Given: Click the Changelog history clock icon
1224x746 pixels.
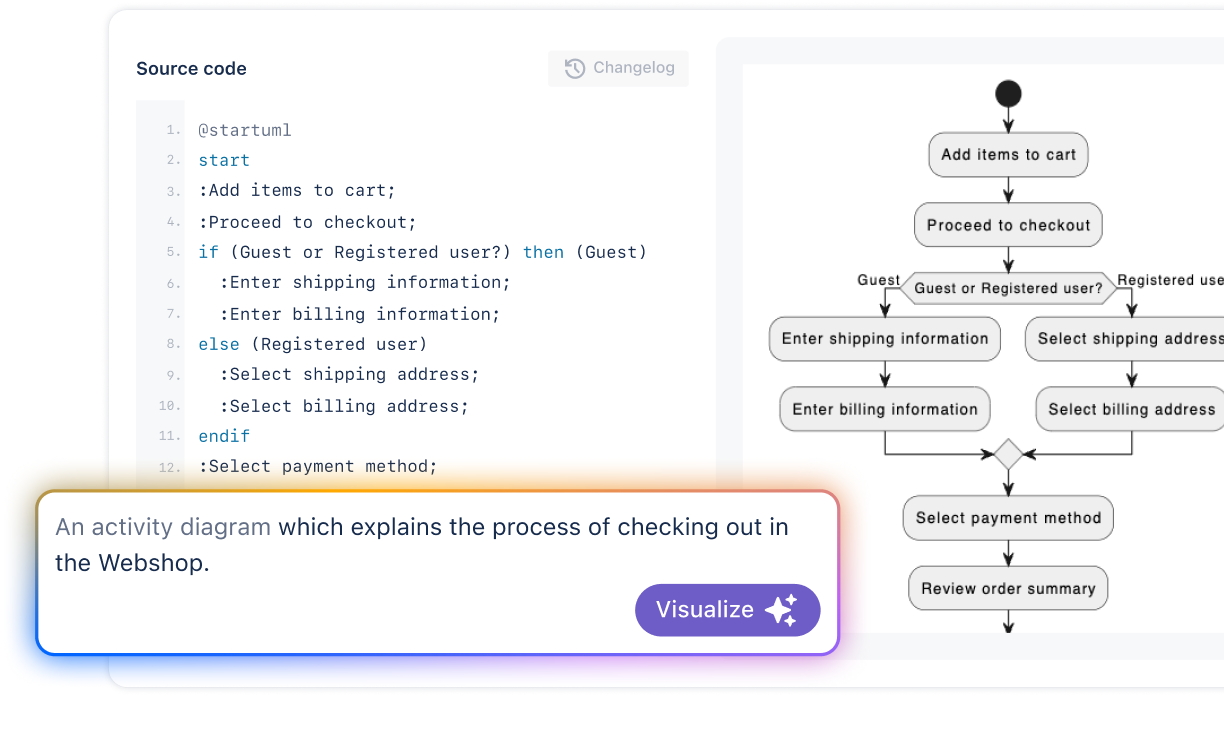Looking at the screenshot, I should (x=574, y=68).
